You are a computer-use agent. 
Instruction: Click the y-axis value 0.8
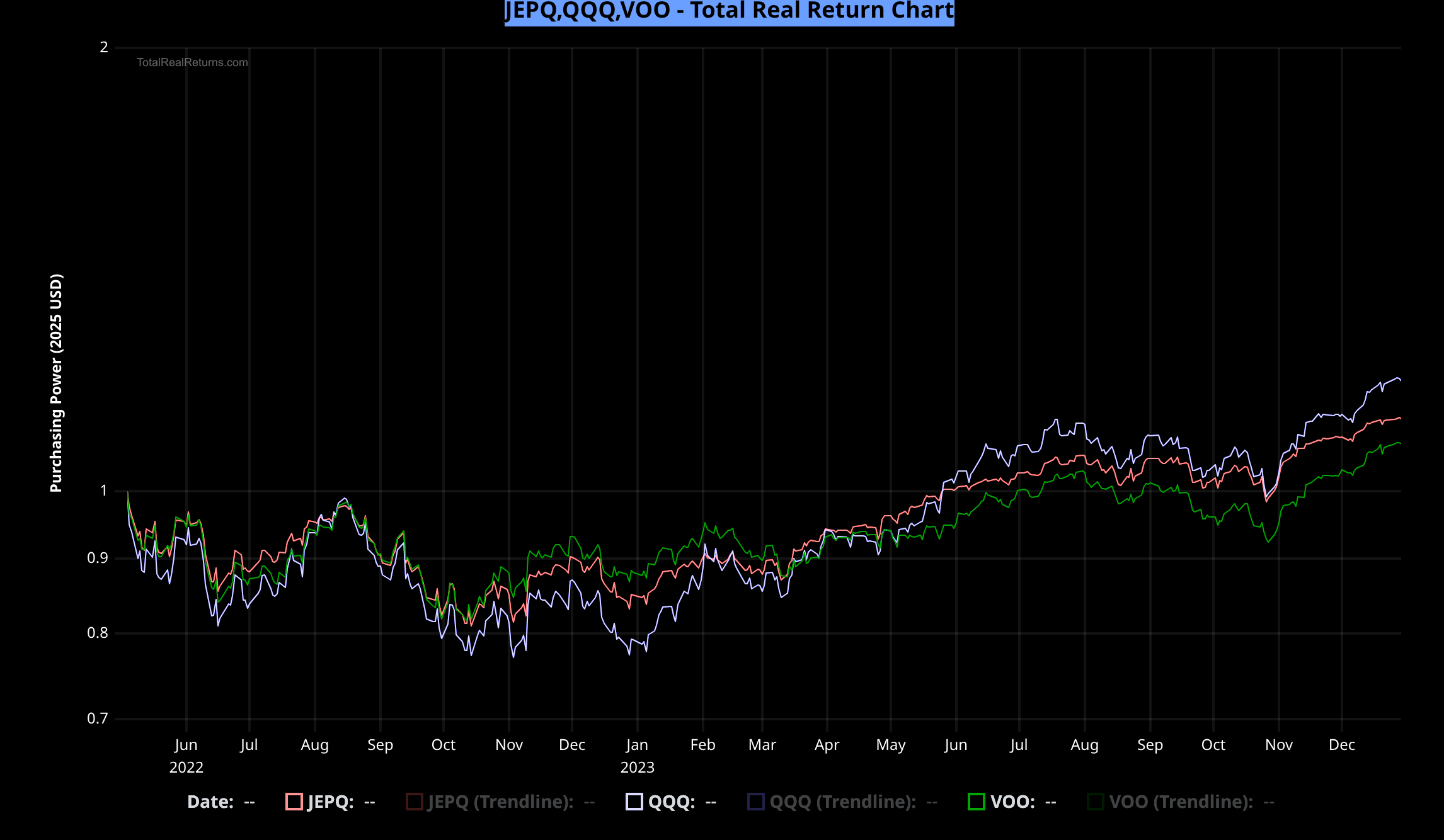[x=98, y=633]
